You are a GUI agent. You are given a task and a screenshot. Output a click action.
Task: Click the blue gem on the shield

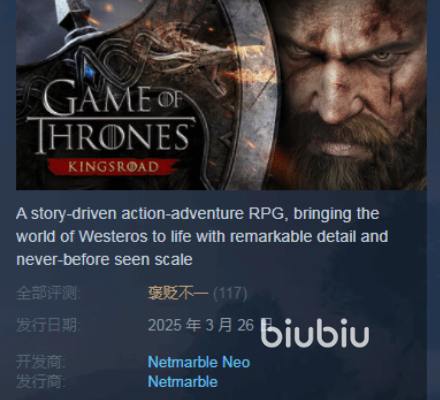click(89, 70)
